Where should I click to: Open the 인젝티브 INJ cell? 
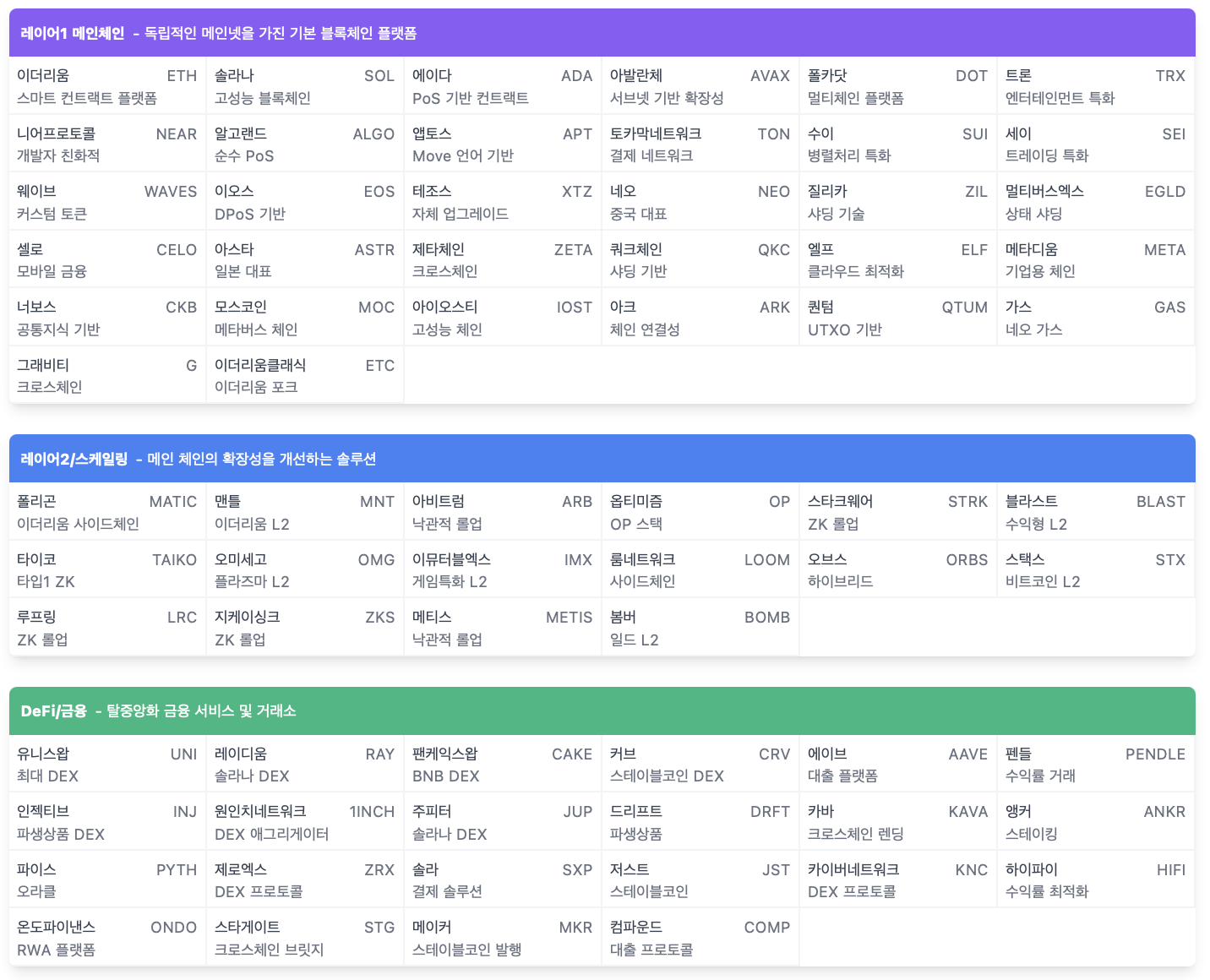(107, 822)
